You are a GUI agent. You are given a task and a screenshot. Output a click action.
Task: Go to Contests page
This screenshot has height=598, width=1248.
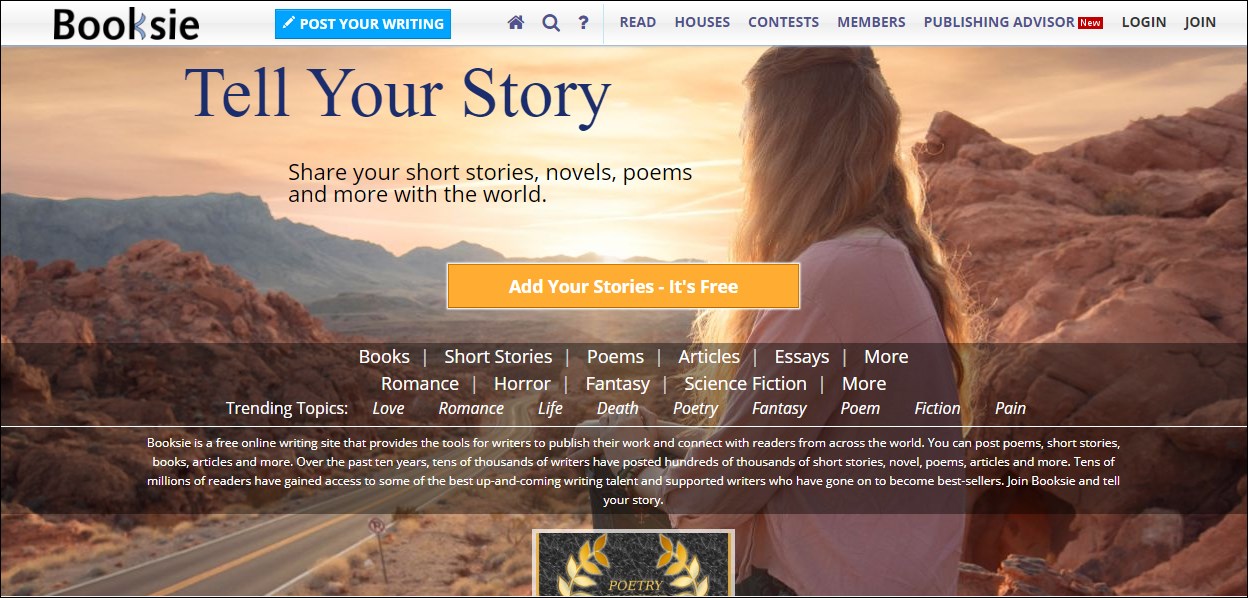click(x=783, y=22)
